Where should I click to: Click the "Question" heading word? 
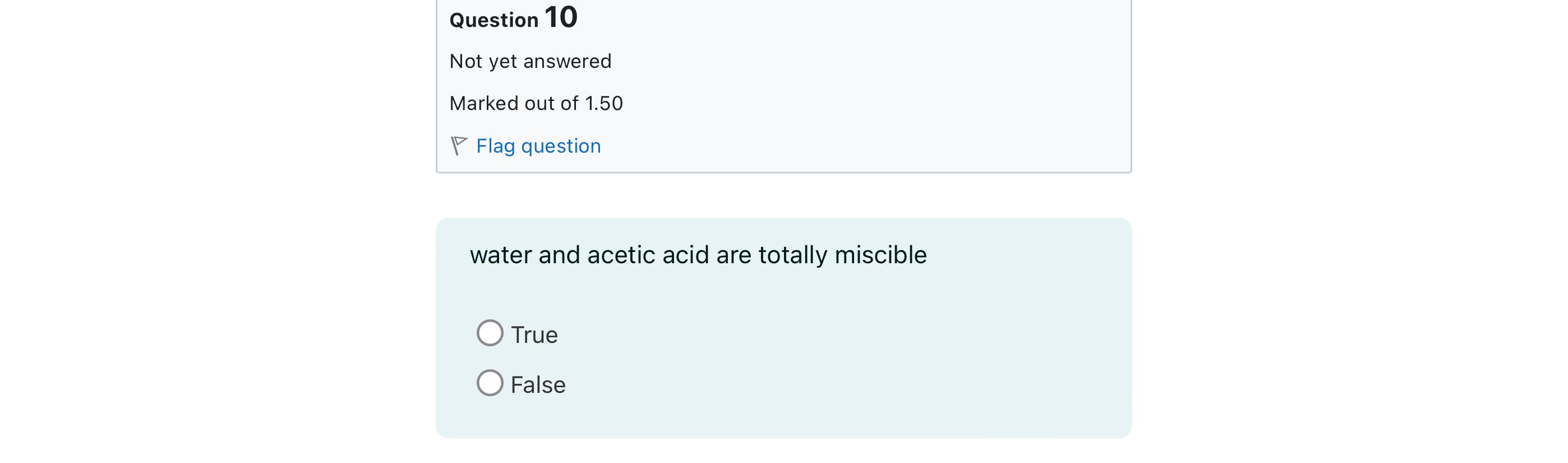click(494, 20)
